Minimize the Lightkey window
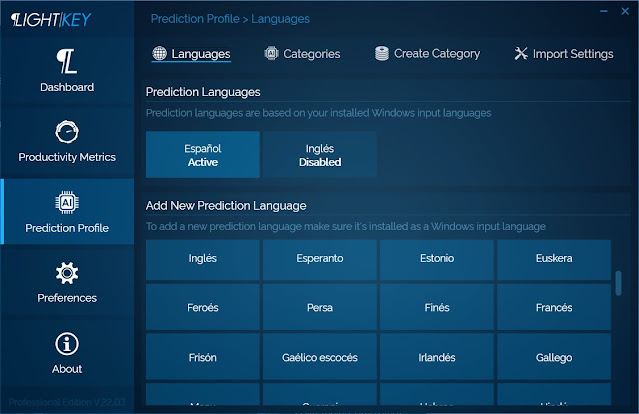 tap(604, 11)
